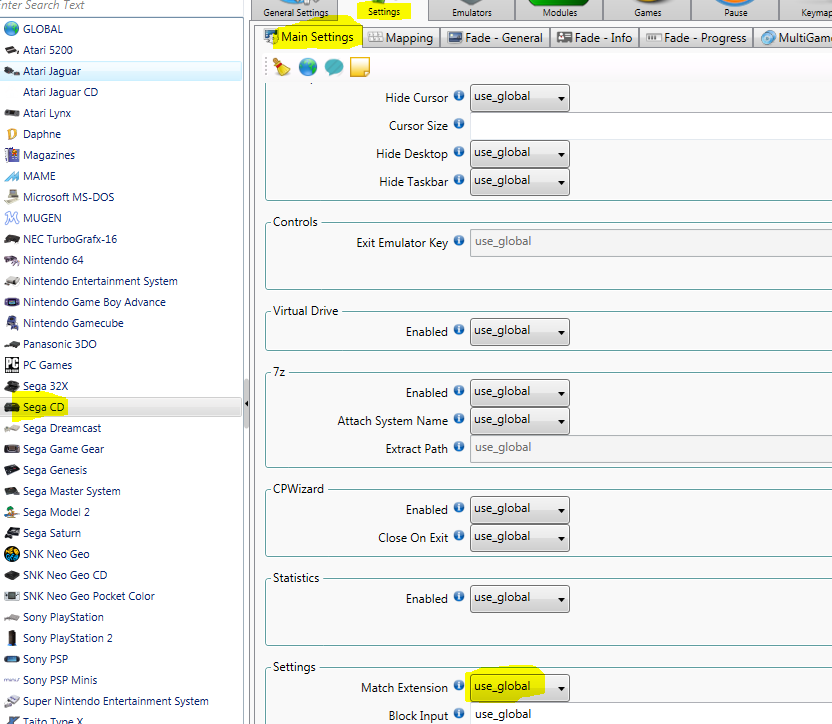Collapse the left panel with splitter arrow
This screenshot has height=724, width=832.
point(246,400)
